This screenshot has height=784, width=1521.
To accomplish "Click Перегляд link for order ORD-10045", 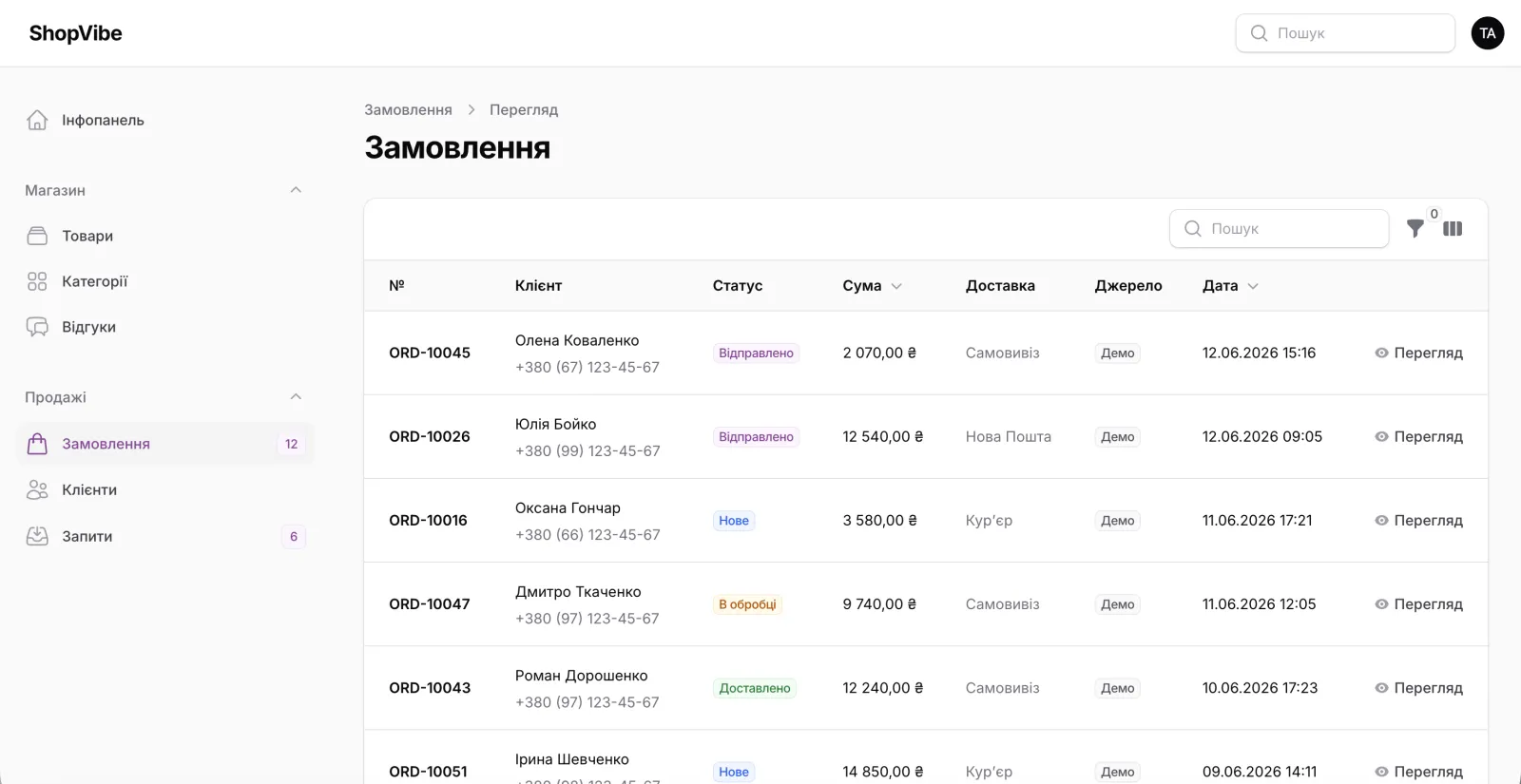I will coord(1418,353).
